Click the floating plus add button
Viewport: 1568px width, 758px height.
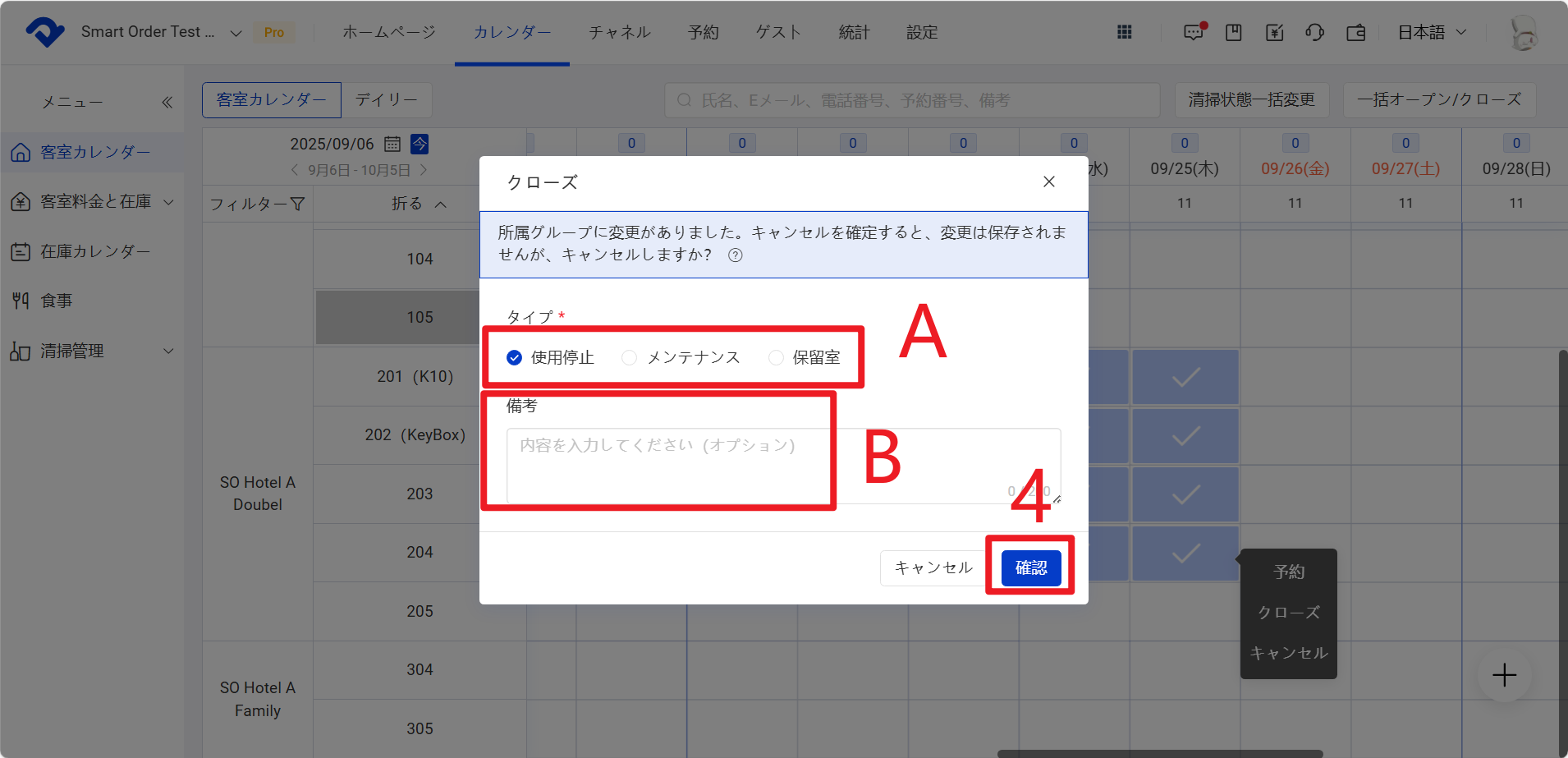click(1504, 675)
